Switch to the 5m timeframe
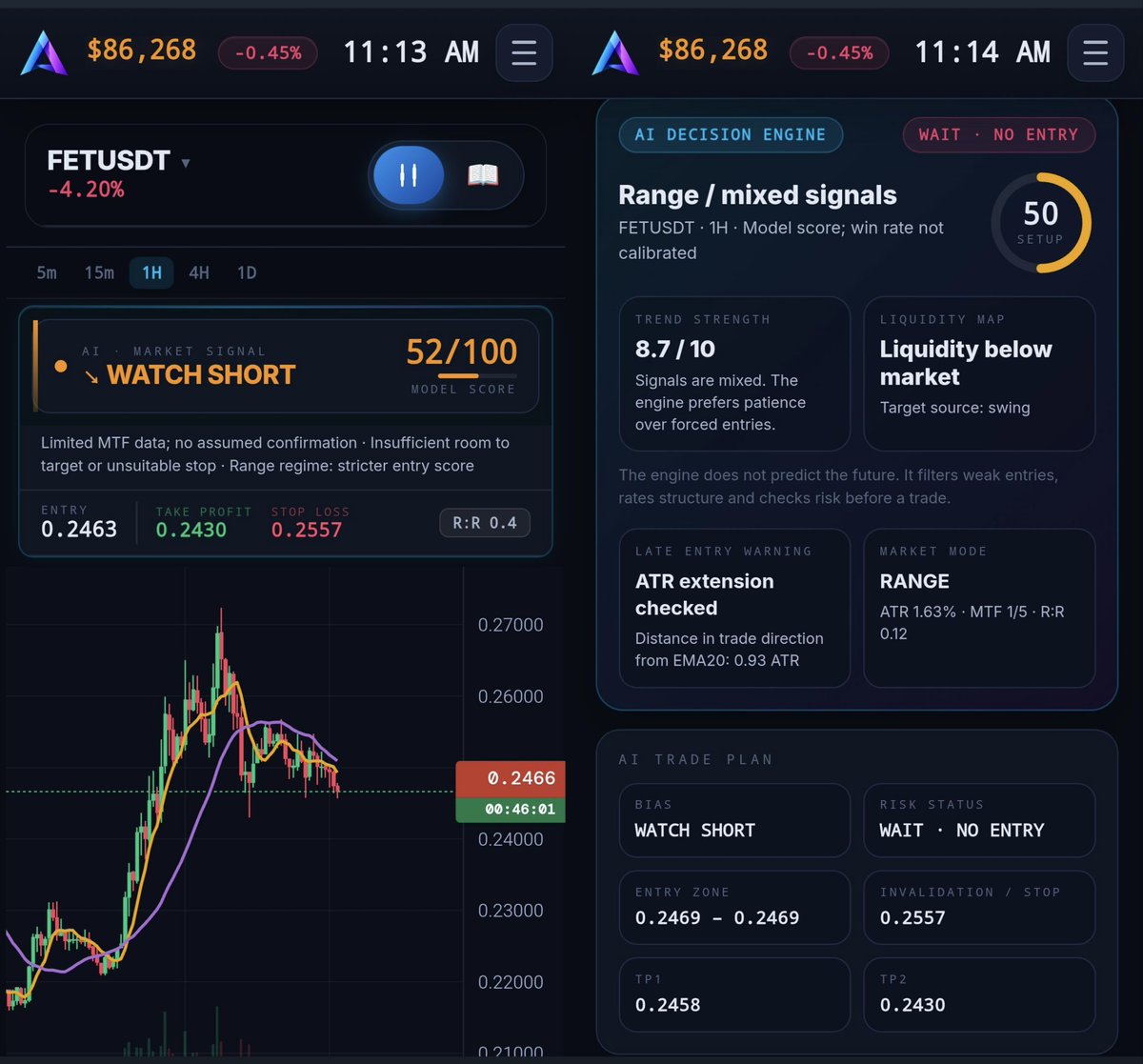Screen dimensions: 1143x1064 click(x=47, y=272)
